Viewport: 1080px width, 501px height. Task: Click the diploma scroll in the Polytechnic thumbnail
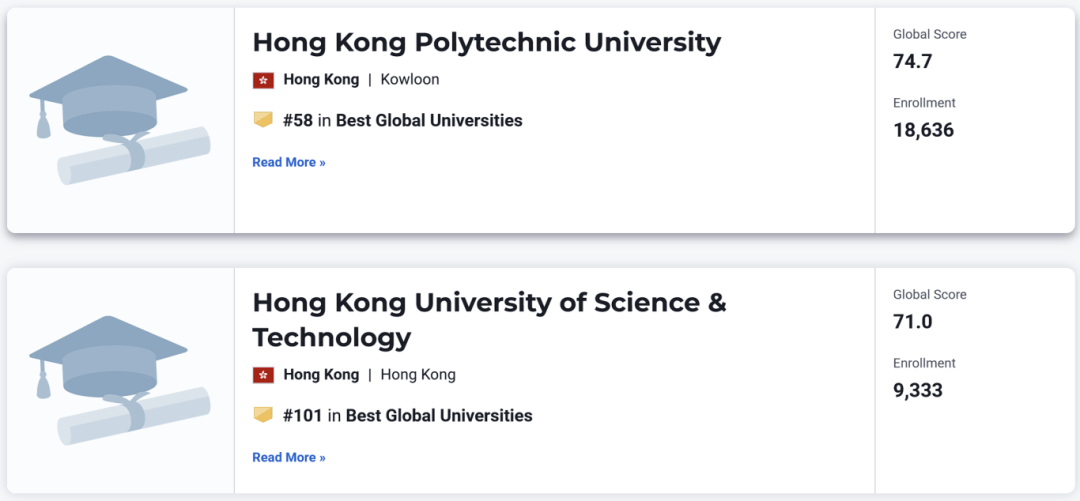[x=134, y=157]
